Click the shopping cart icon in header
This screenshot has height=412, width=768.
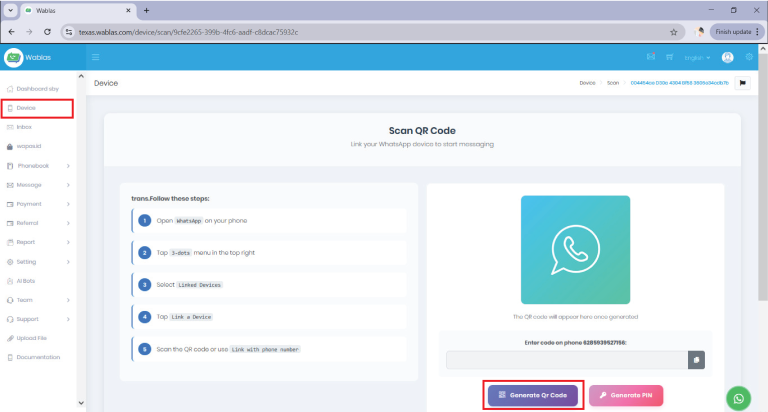670,58
